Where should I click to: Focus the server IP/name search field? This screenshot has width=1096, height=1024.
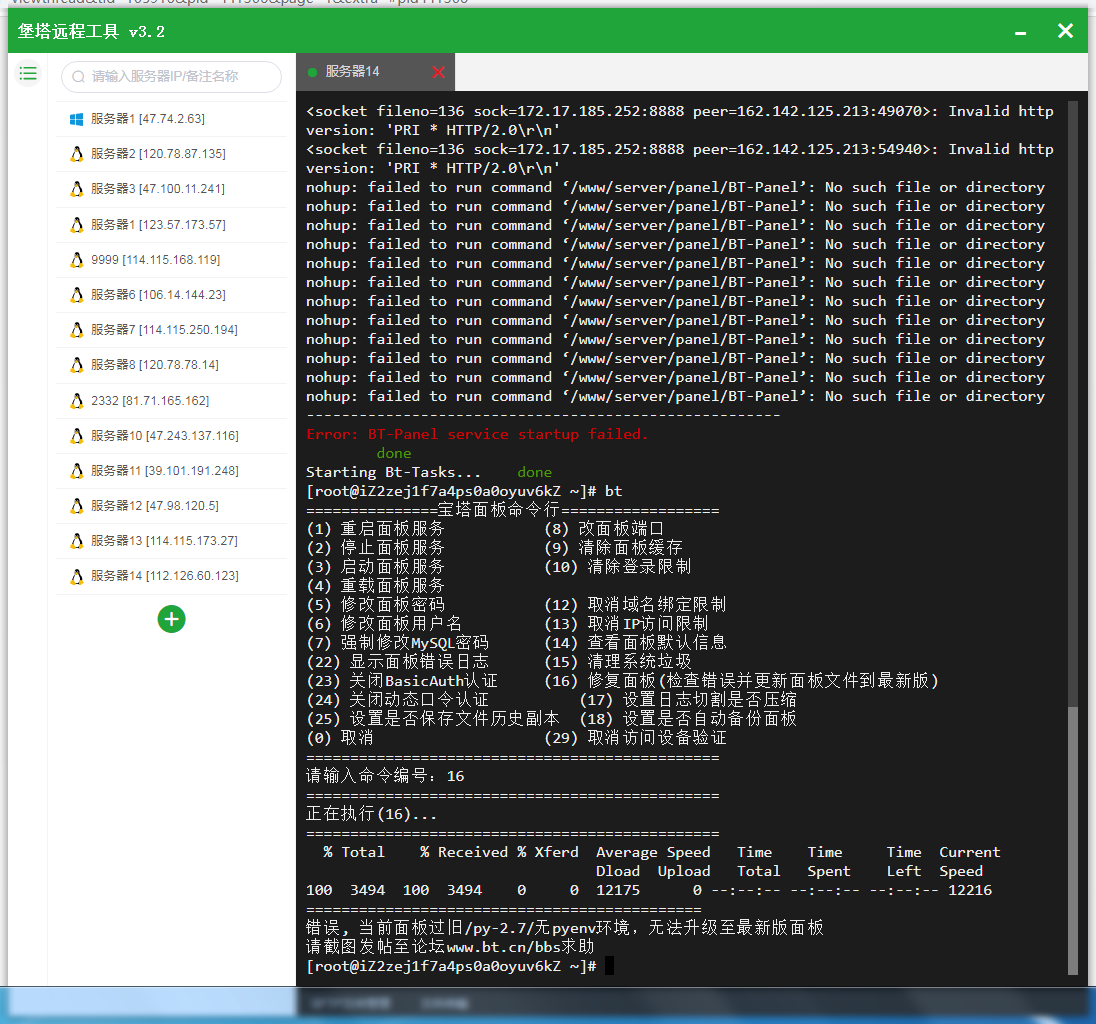click(171, 77)
